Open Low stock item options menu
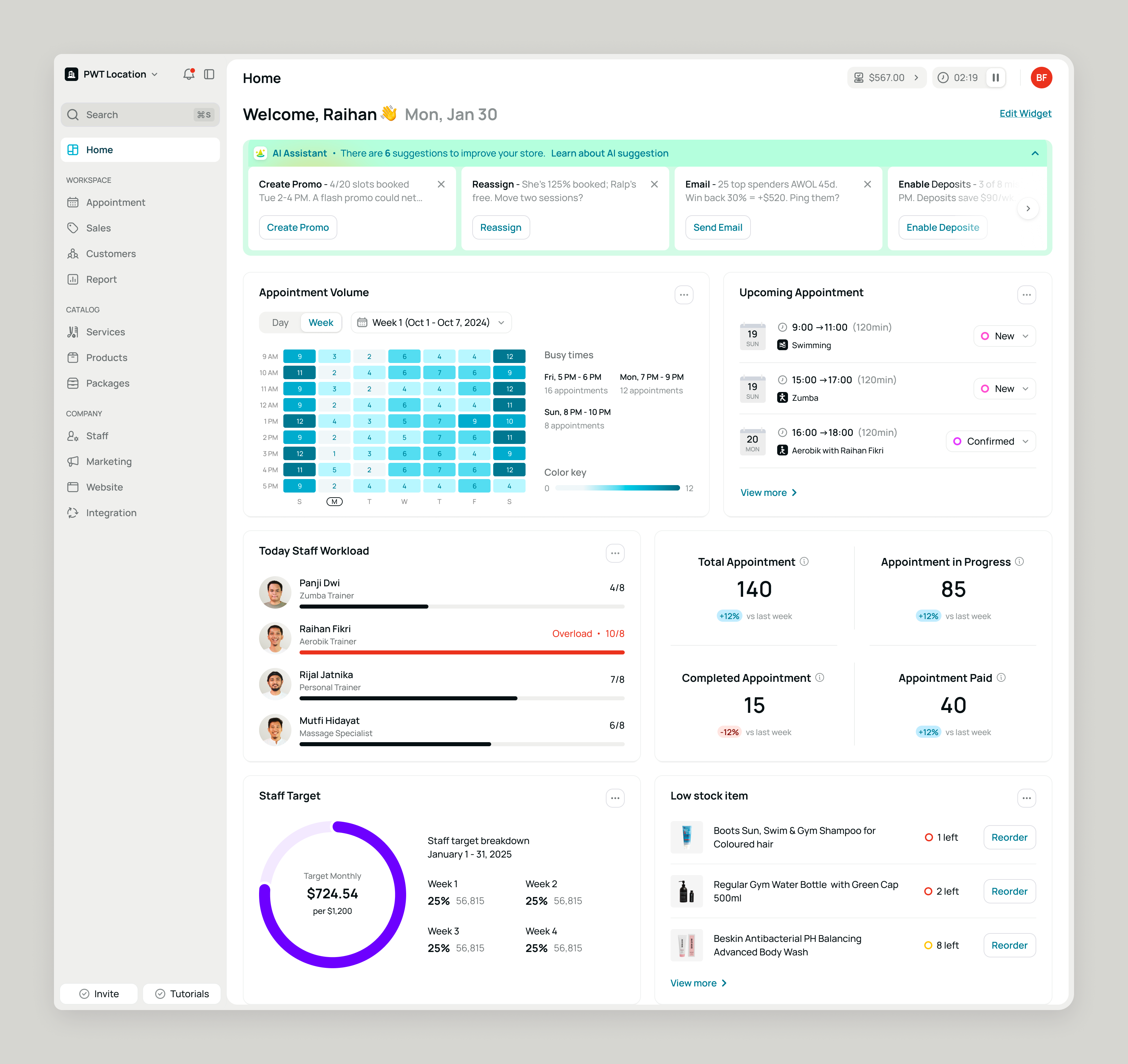This screenshot has height=1064, width=1128. pos(1026,799)
